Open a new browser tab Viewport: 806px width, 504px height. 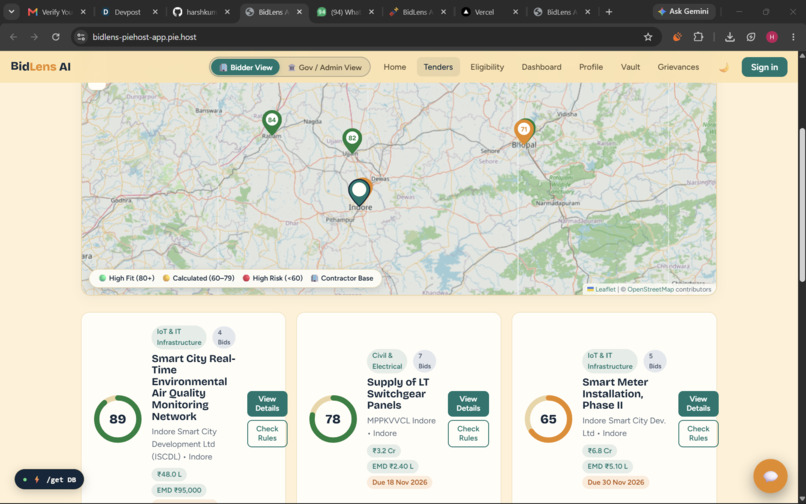(609, 12)
